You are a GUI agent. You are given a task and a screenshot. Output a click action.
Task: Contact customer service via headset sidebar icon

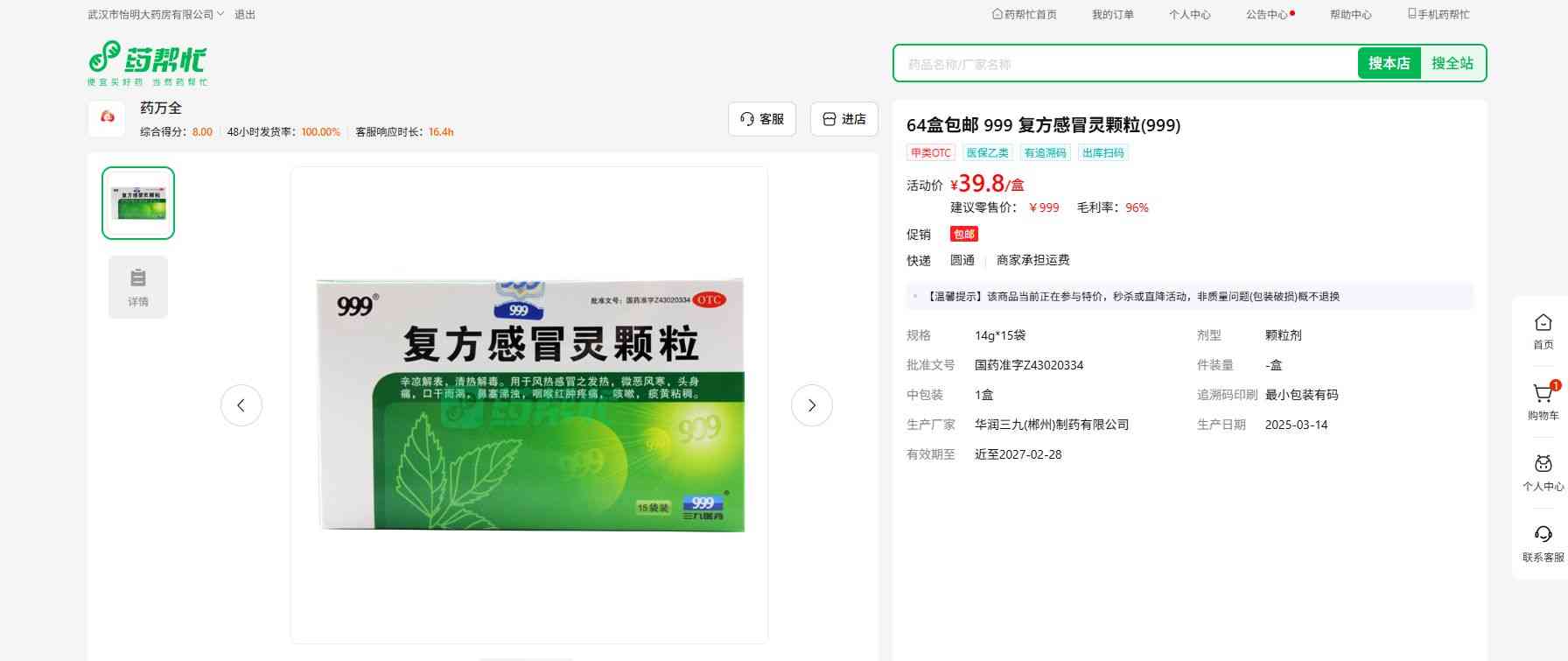(1543, 535)
